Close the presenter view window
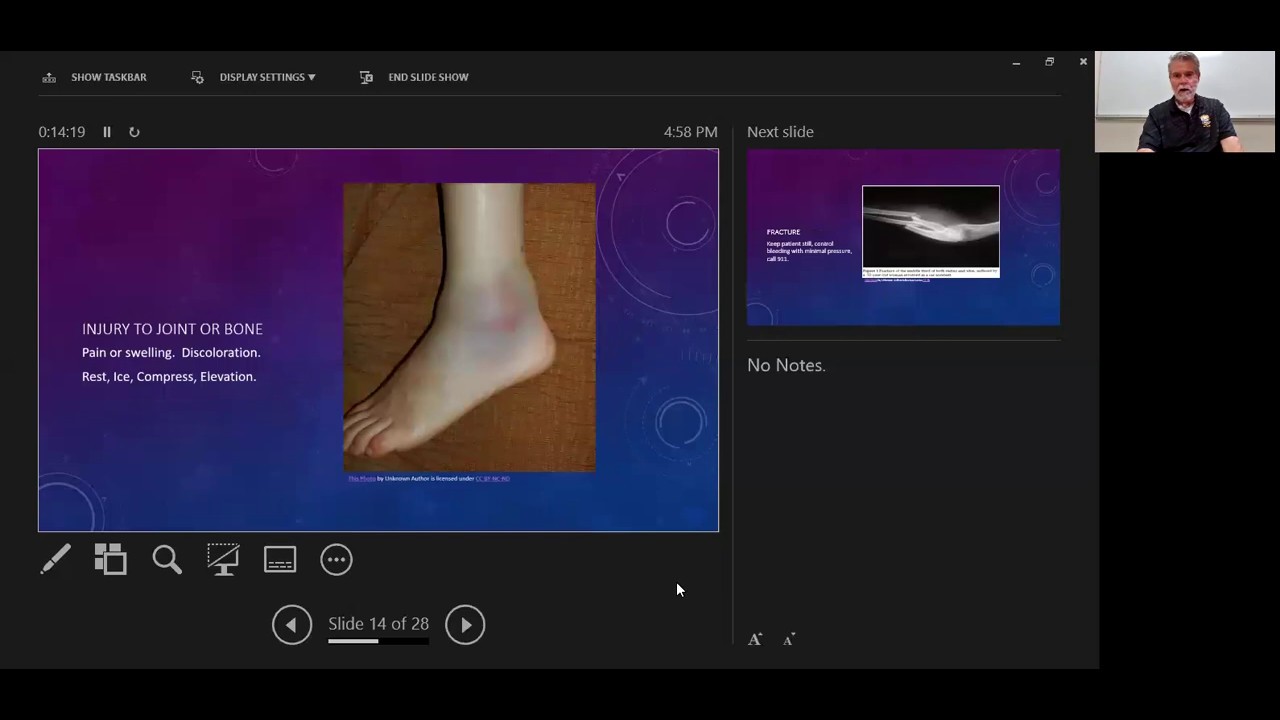 coord(1083,62)
